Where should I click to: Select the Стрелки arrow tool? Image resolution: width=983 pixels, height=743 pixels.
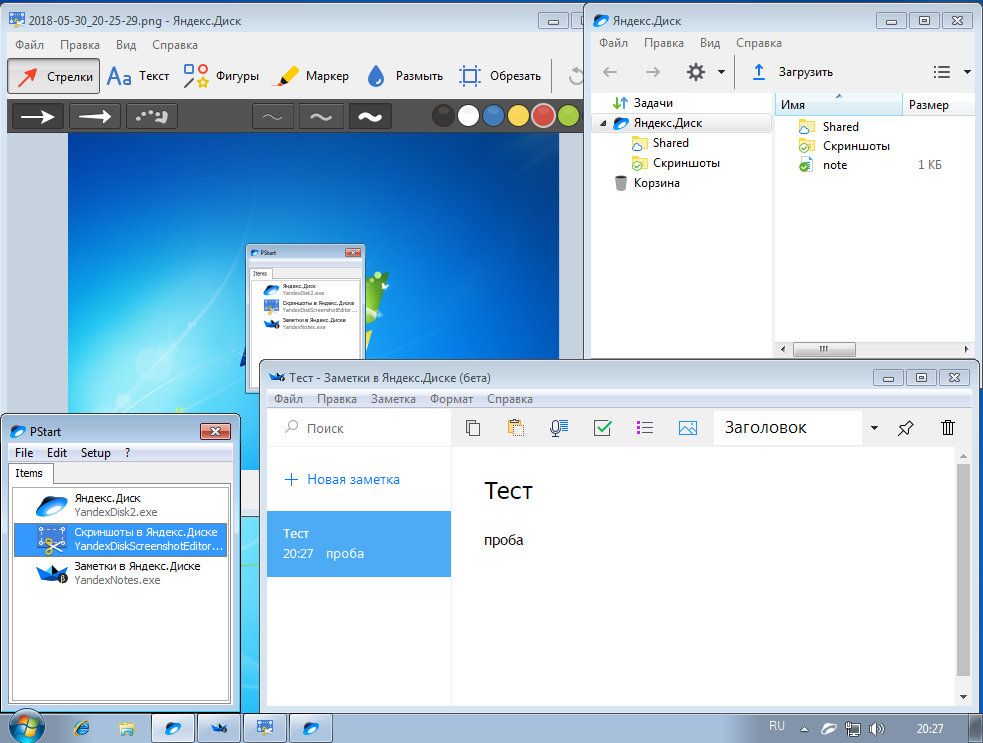[54, 76]
